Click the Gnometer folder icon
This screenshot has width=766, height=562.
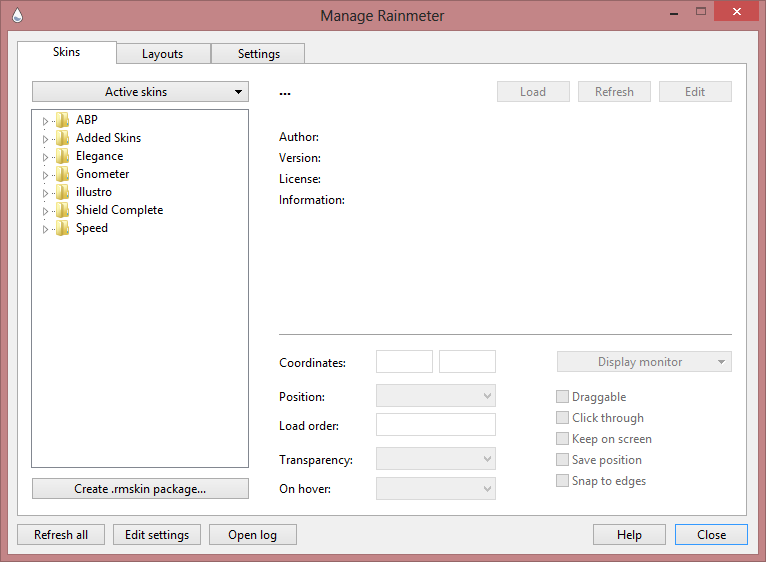tap(62, 174)
